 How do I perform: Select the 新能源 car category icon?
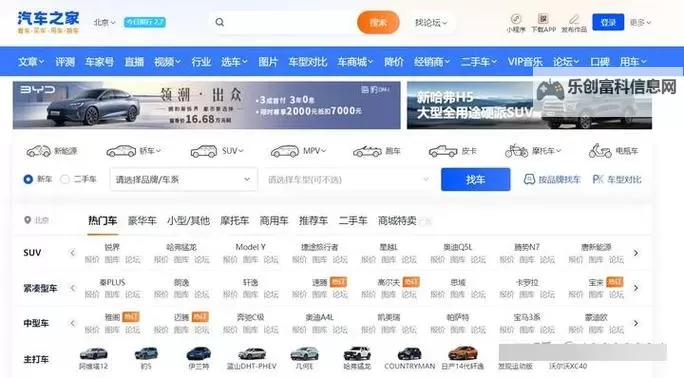(38, 151)
